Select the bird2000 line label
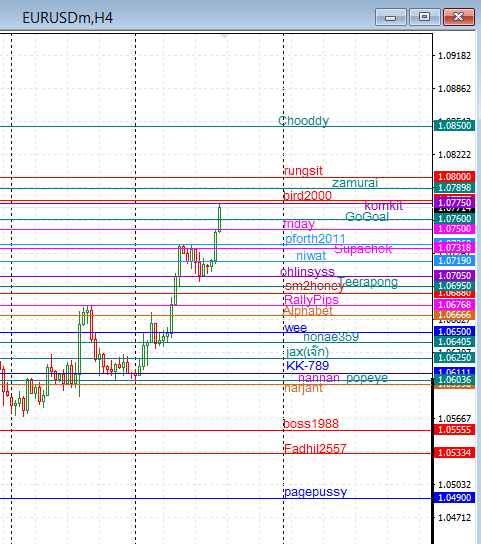The height and width of the screenshot is (544, 481). pyautogui.click(x=307, y=196)
